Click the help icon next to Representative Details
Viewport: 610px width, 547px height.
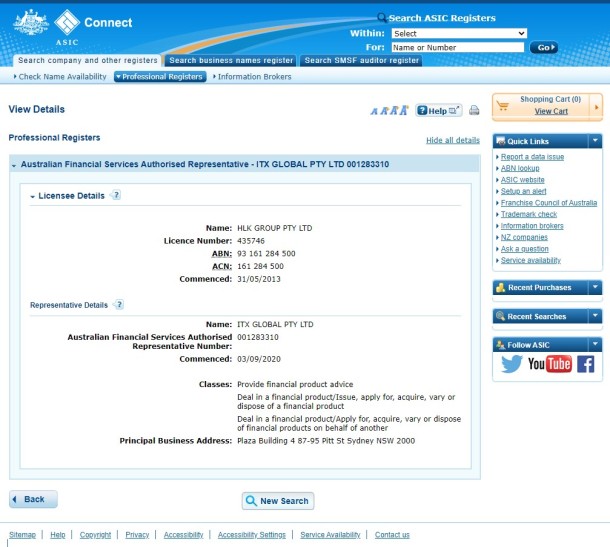pyautogui.click(x=119, y=304)
